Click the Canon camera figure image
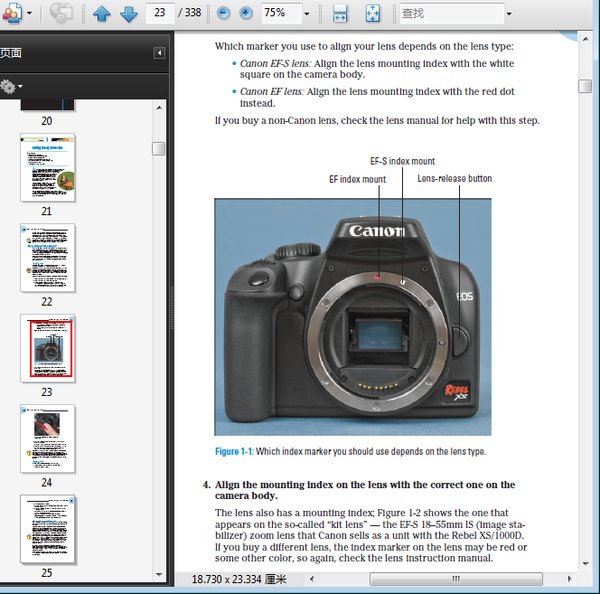 pyautogui.click(x=352, y=317)
